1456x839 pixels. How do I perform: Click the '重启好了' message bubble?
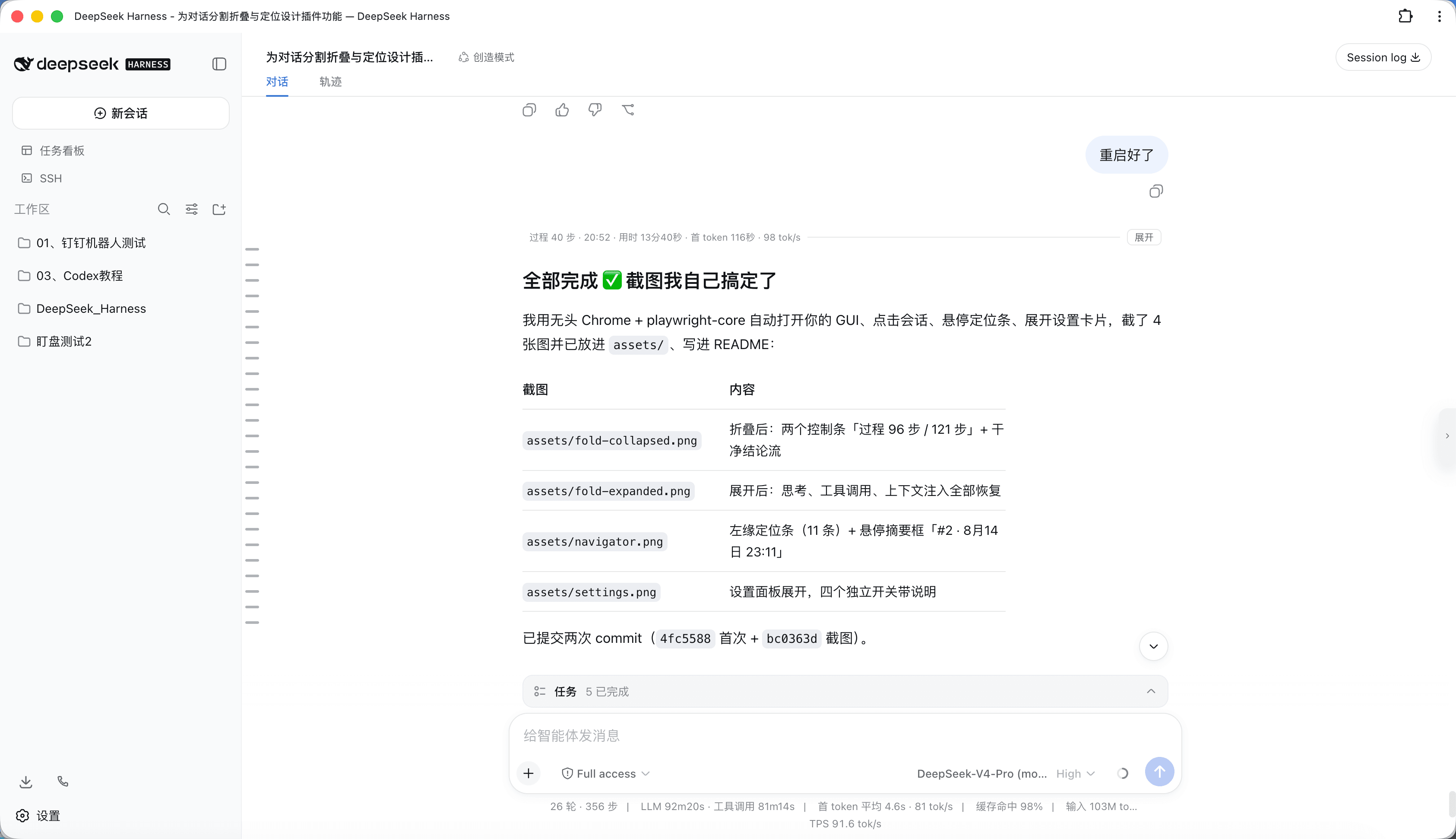pos(1126,155)
